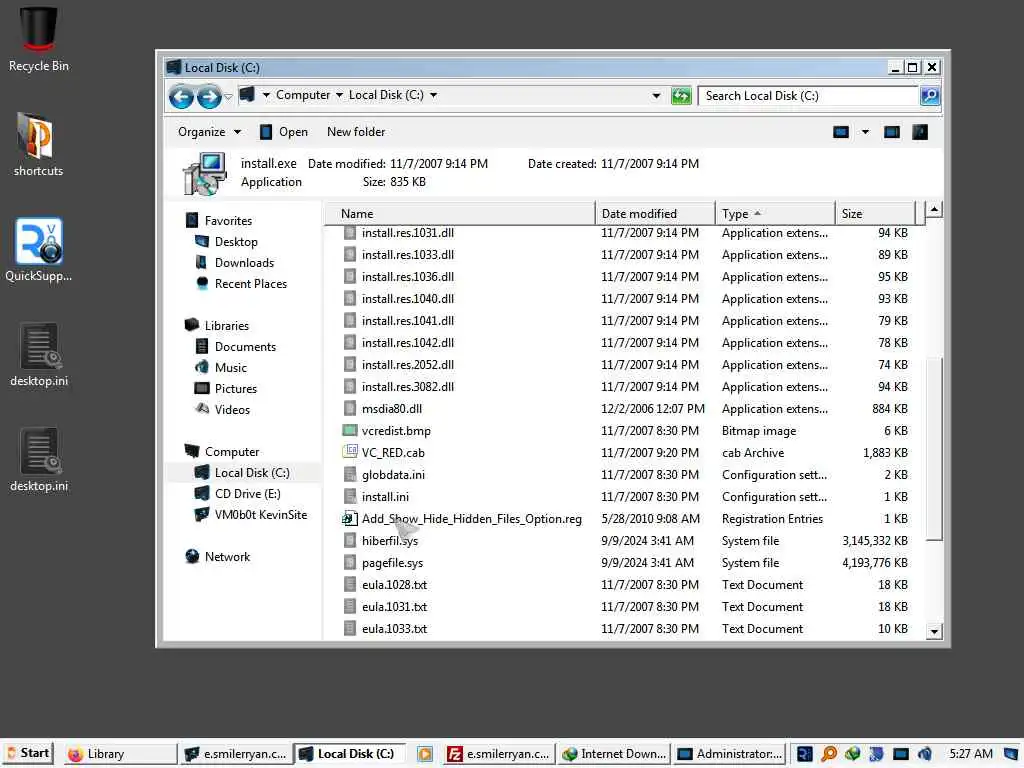Screen dimensions: 1024x768
Task: Select the file msdia80.dll
Action: pyautogui.click(x=391, y=409)
